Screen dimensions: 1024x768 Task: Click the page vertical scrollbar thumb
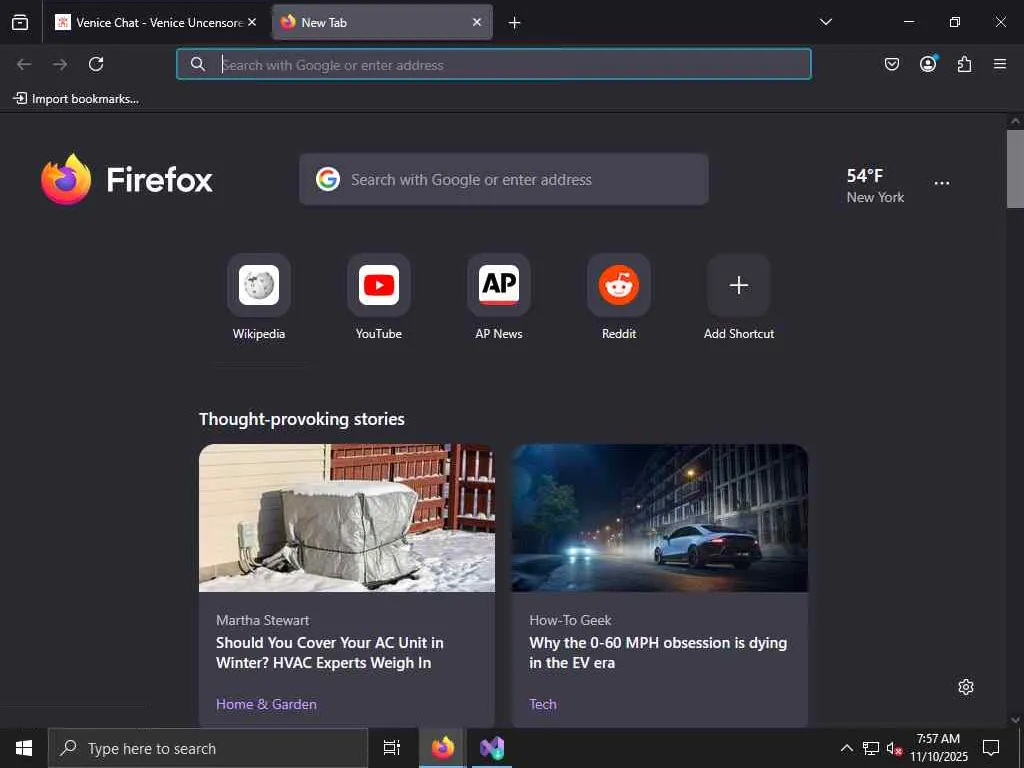click(1015, 168)
